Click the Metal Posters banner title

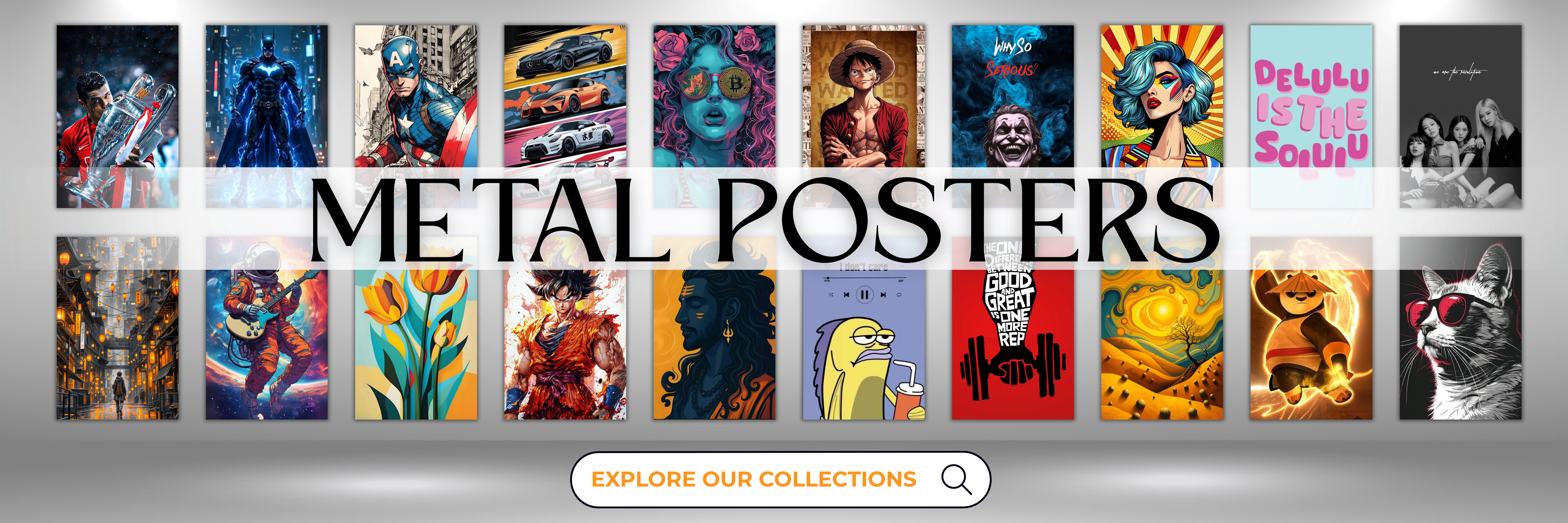pyautogui.click(x=766, y=220)
